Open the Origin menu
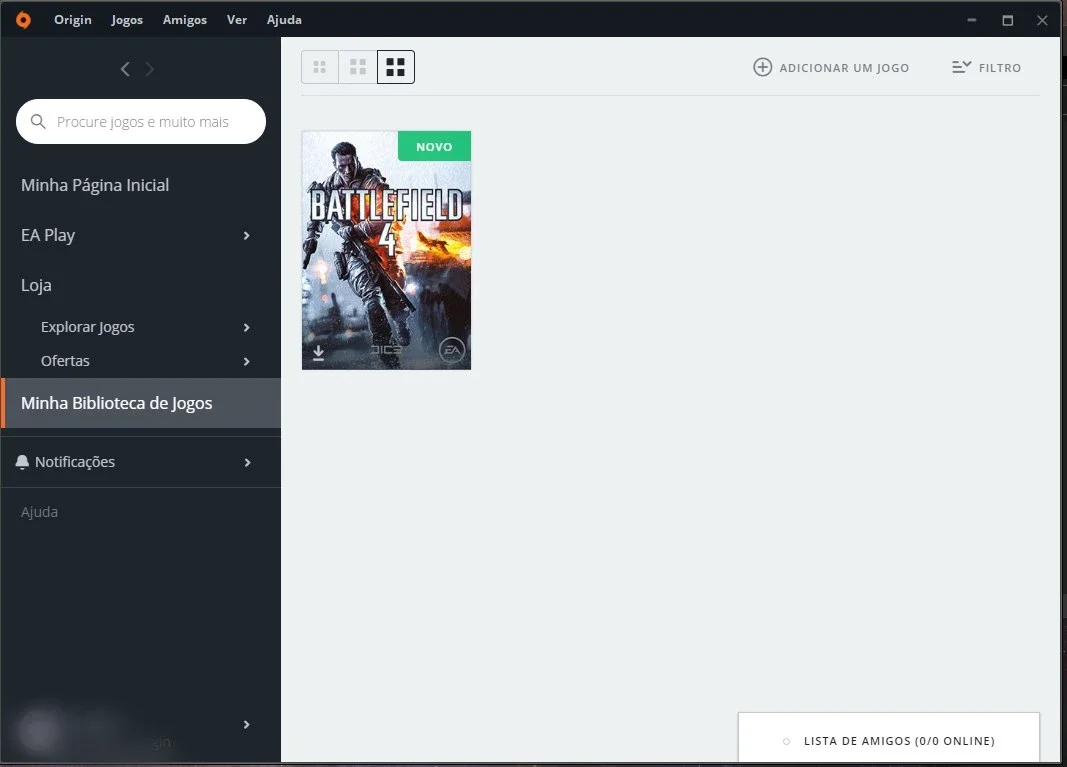This screenshot has height=767, width=1067. tap(73, 20)
